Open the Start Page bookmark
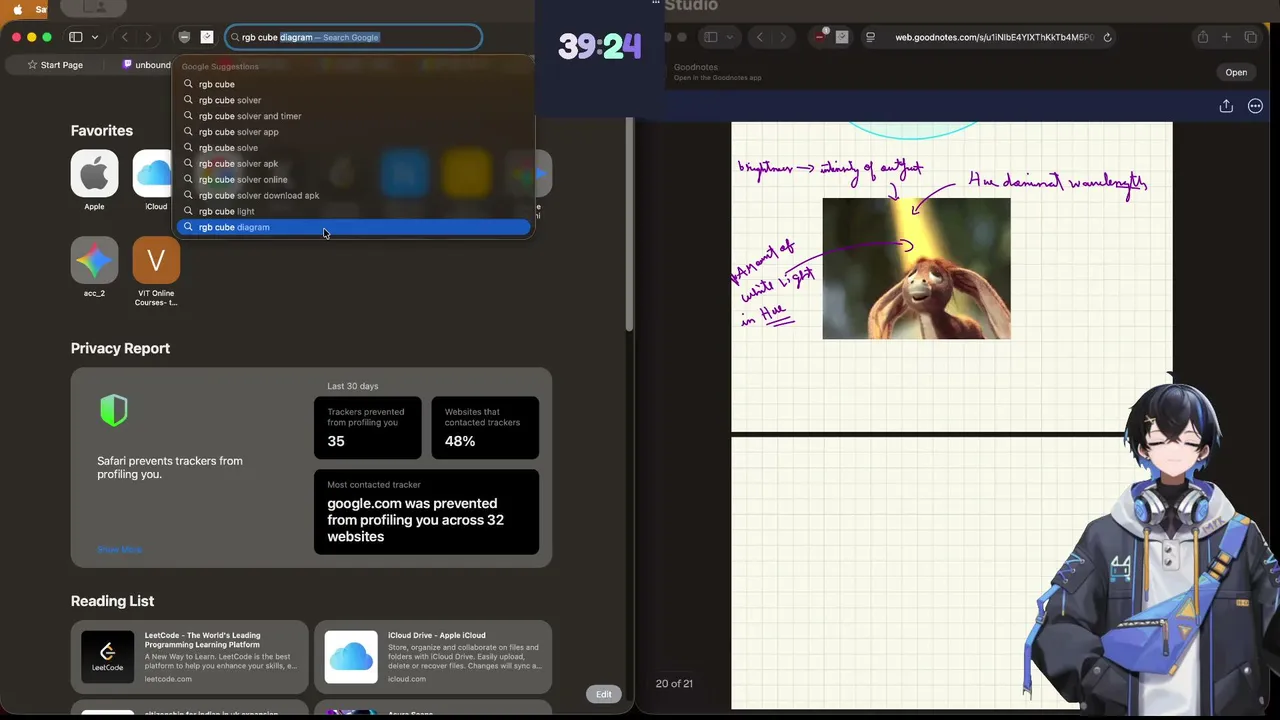Screen dimensions: 1280x720 55,65
